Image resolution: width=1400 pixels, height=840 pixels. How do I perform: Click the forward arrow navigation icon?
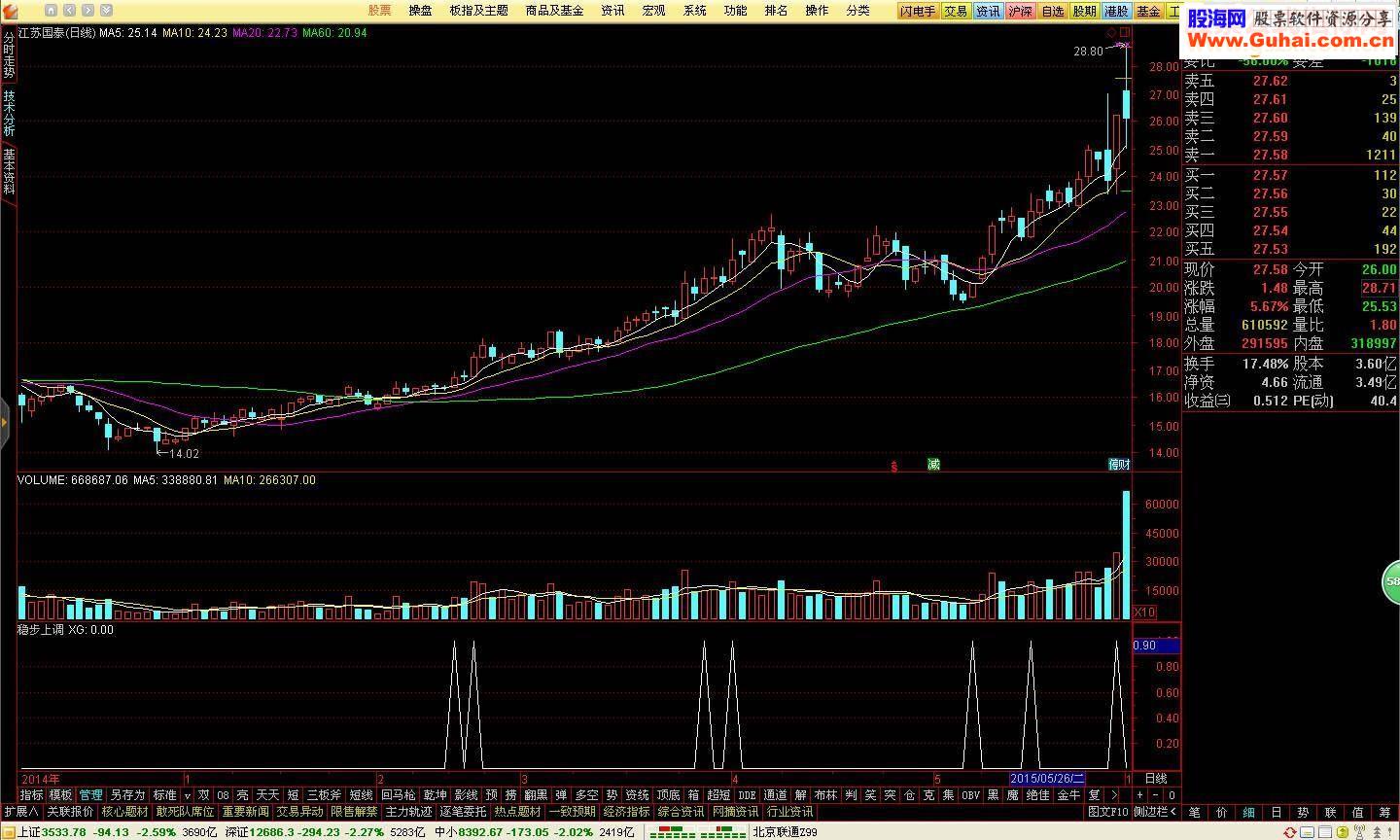coord(88,11)
